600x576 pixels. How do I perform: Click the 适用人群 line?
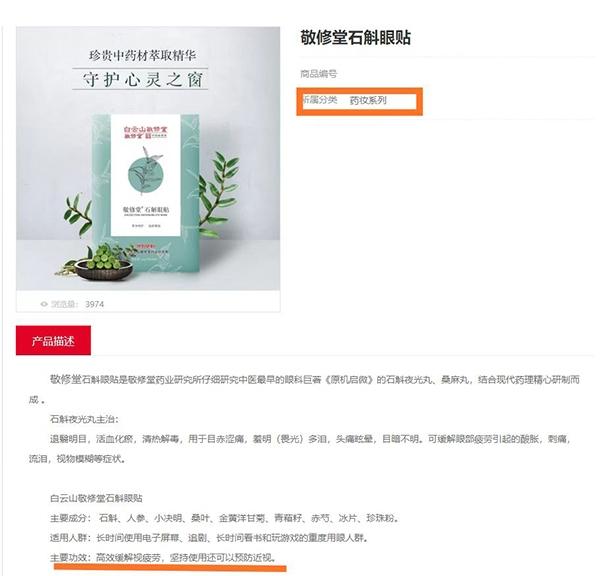[209, 538]
